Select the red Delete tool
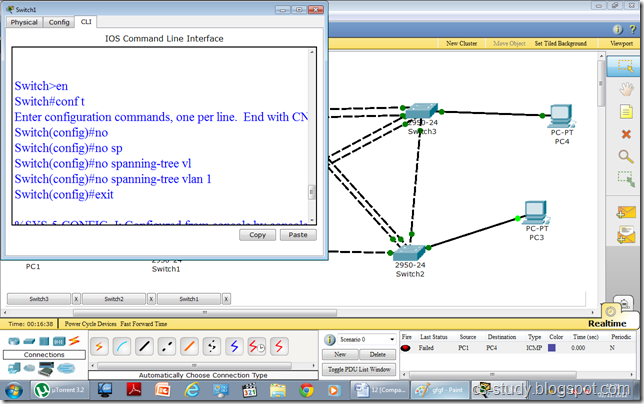The width and height of the screenshot is (644, 404). 626,133
